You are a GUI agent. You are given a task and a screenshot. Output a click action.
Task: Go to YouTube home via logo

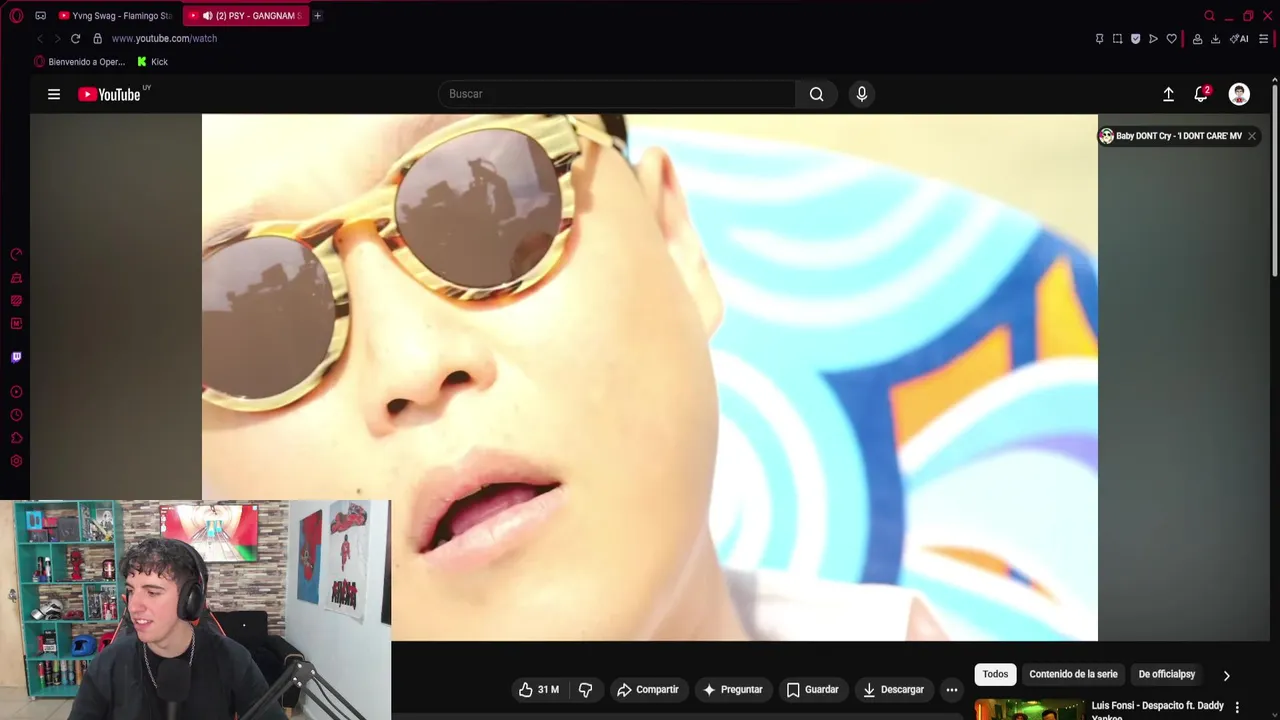pos(110,94)
